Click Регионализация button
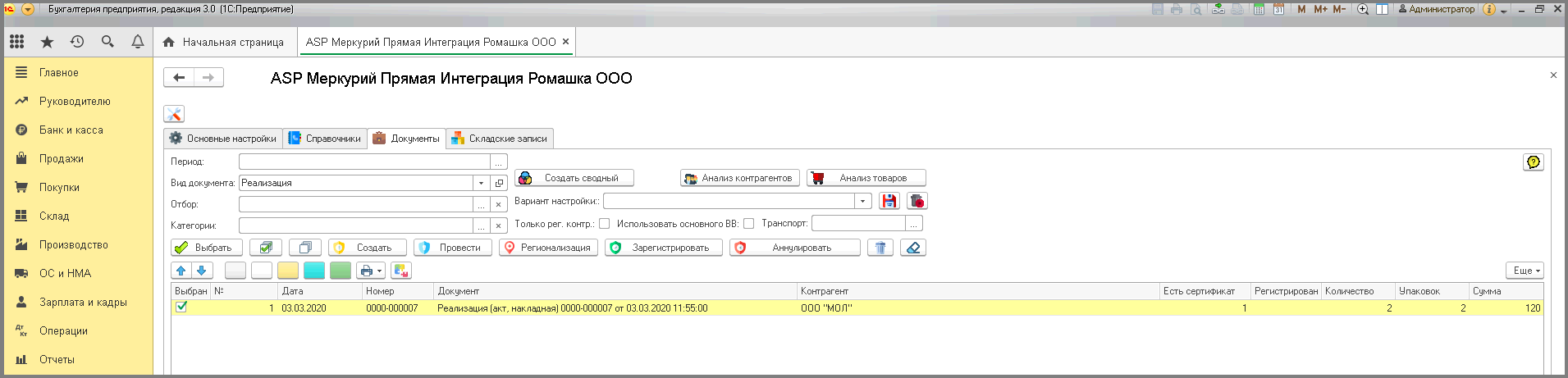Viewport: 1568px width, 378px height. [x=548, y=248]
